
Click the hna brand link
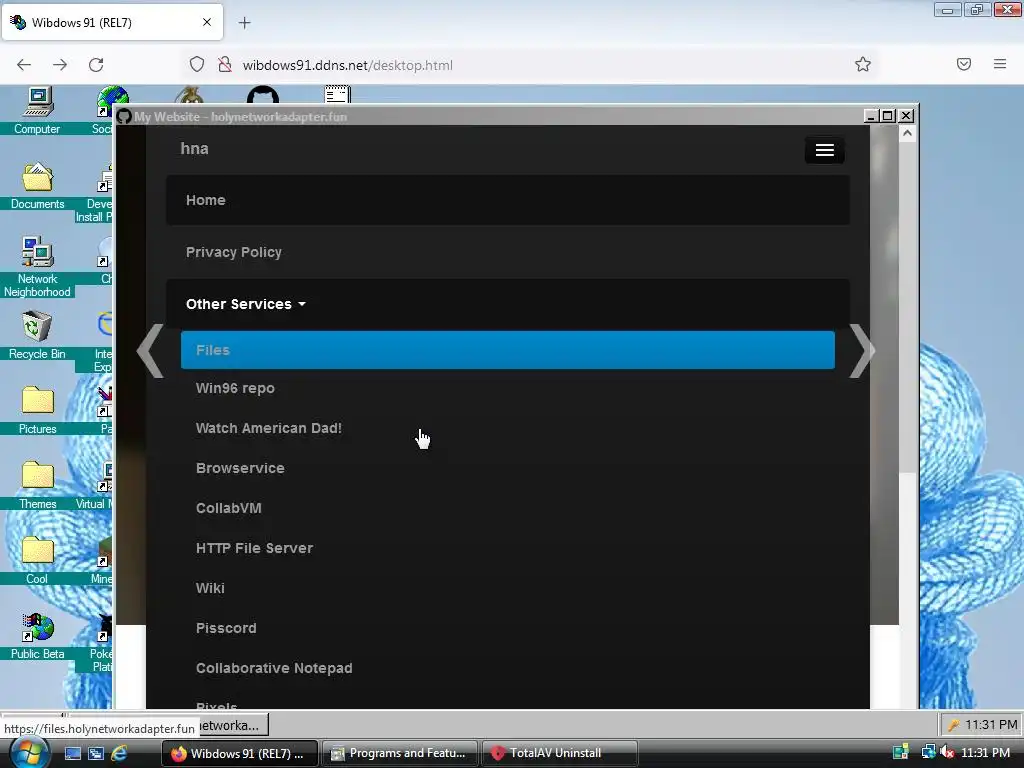pyautogui.click(x=194, y=149)
